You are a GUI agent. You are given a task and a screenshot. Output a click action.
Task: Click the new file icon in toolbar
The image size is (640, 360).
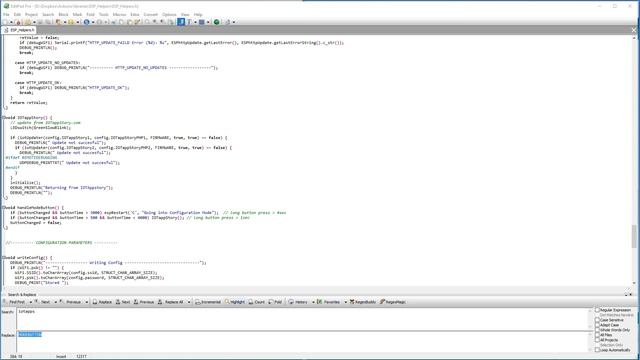[5, 22]
